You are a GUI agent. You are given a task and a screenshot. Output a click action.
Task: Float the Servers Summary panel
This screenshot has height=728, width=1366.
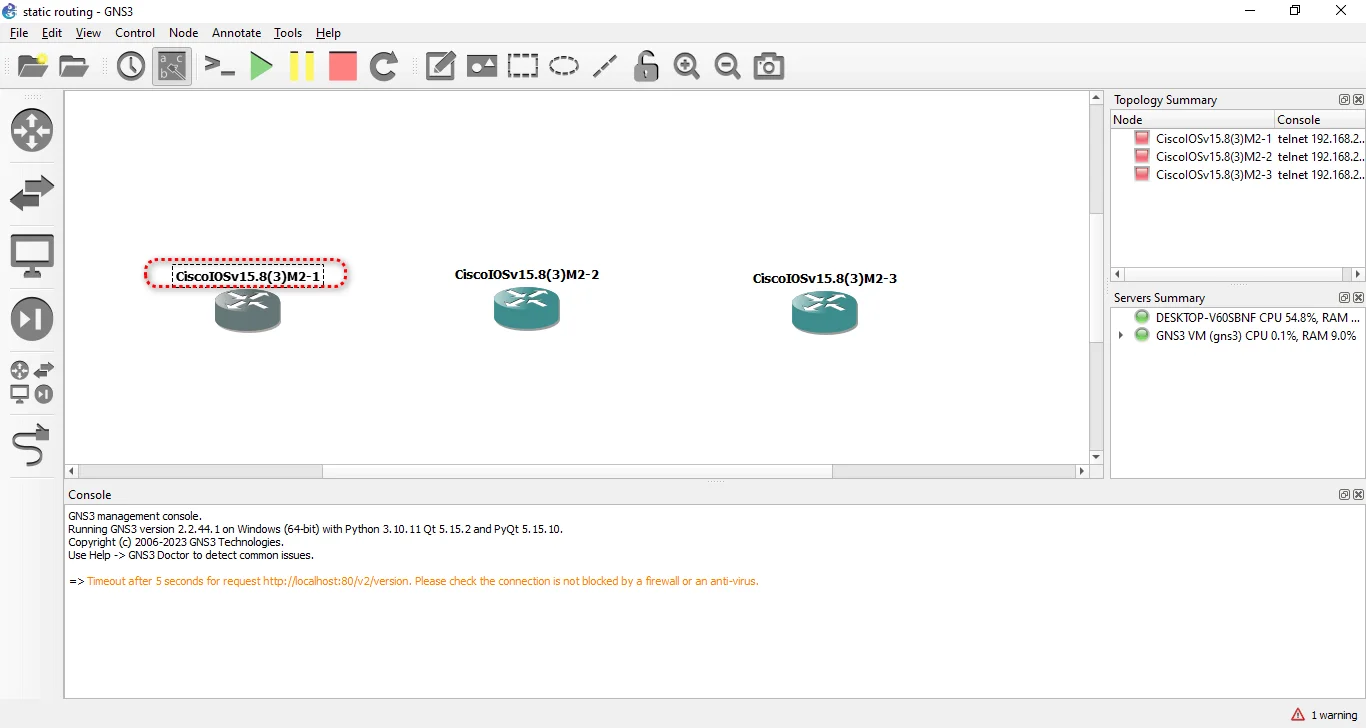click(x=1344, y=298)
